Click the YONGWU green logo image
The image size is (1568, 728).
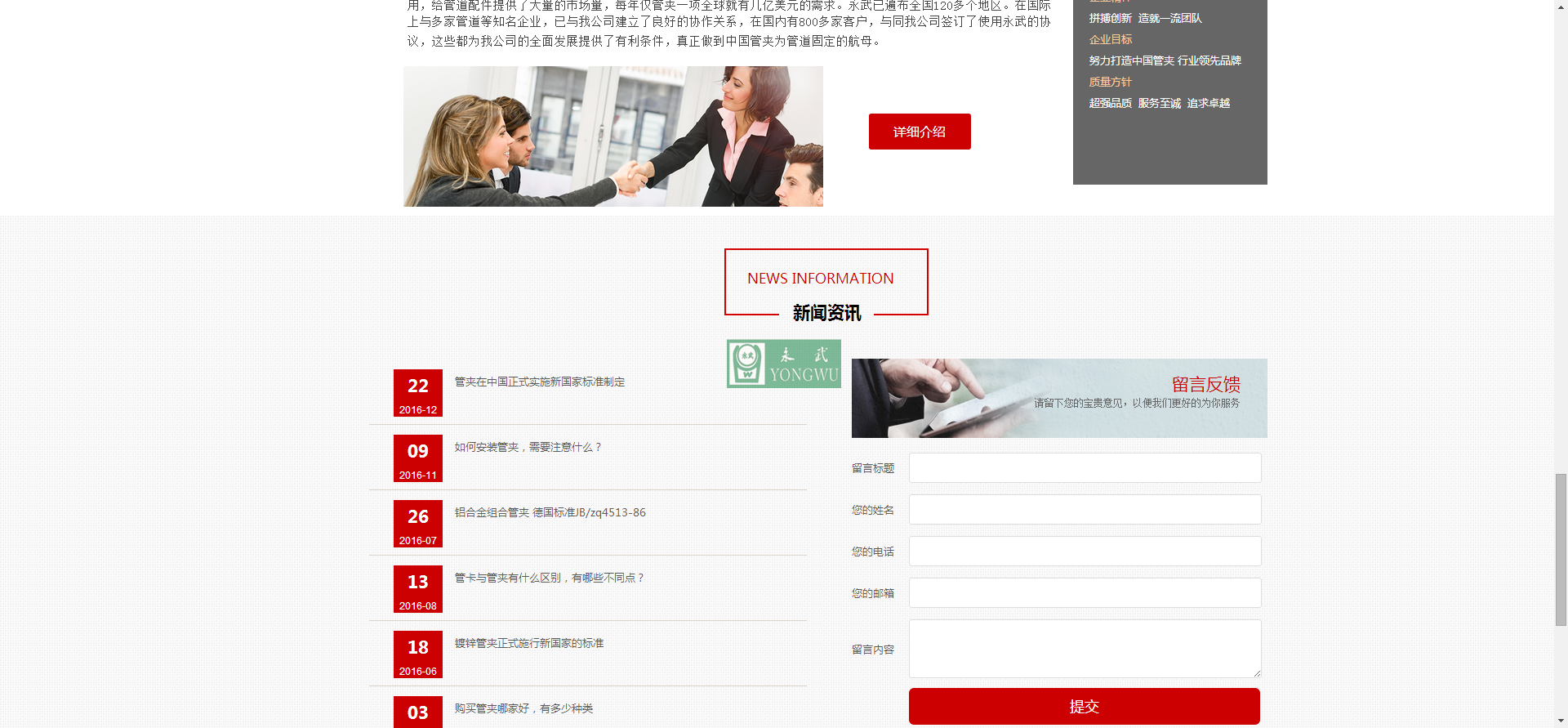click(784, 364)
